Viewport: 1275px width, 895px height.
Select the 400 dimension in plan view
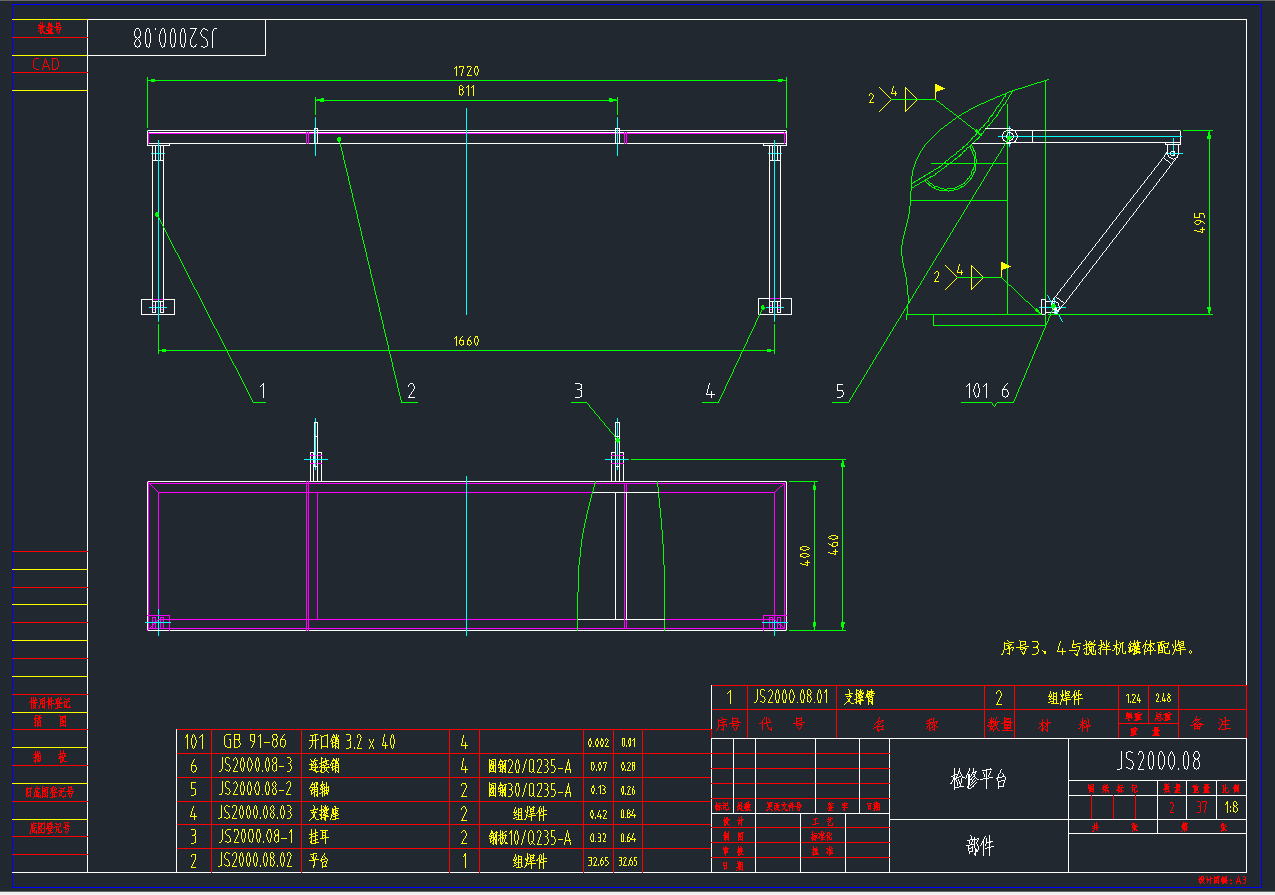point(805,556)
